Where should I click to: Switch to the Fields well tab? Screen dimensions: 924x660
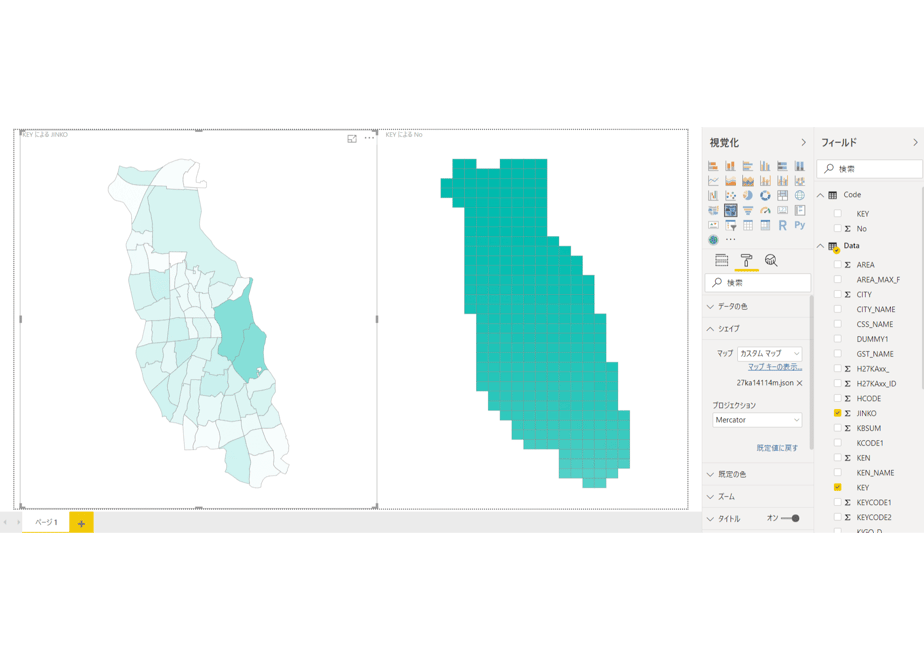pyautogui.click(x=721, y=260)
